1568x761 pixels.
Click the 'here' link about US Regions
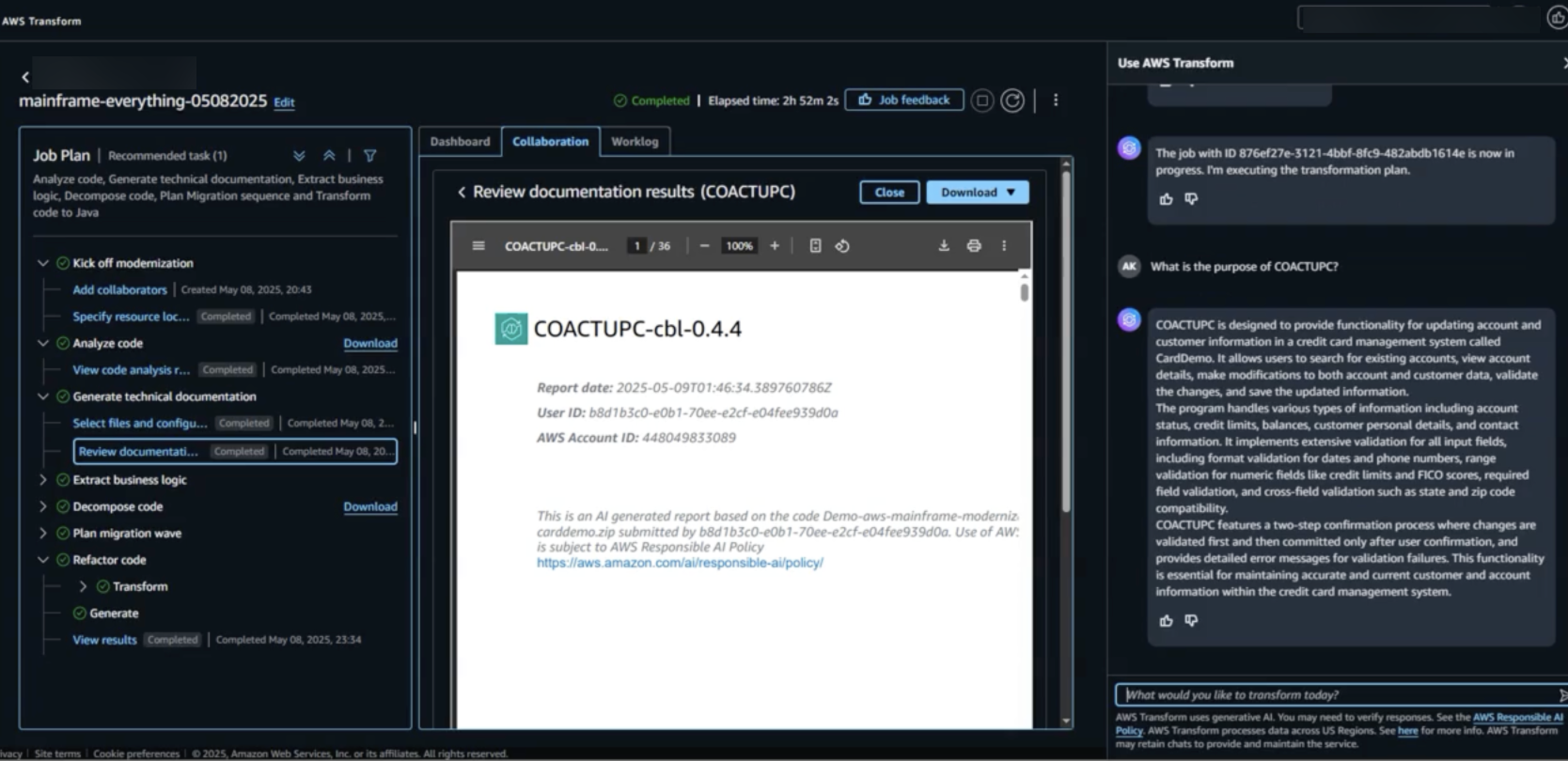(x=1407, y=731)
